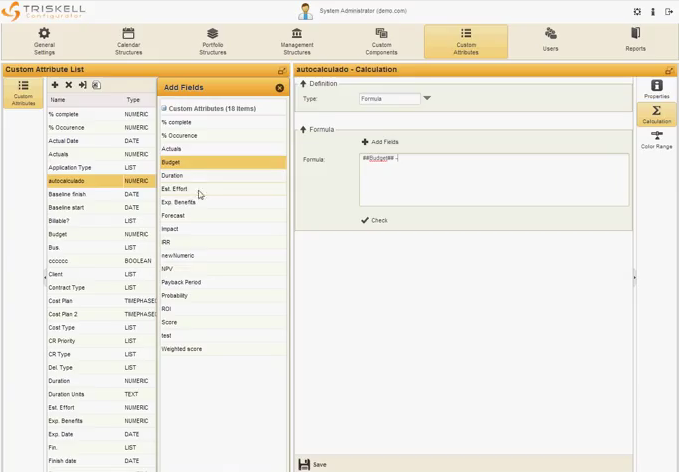The image size is (679, 472).
Task: Click the info icon in header
Action: coord(653,12)
